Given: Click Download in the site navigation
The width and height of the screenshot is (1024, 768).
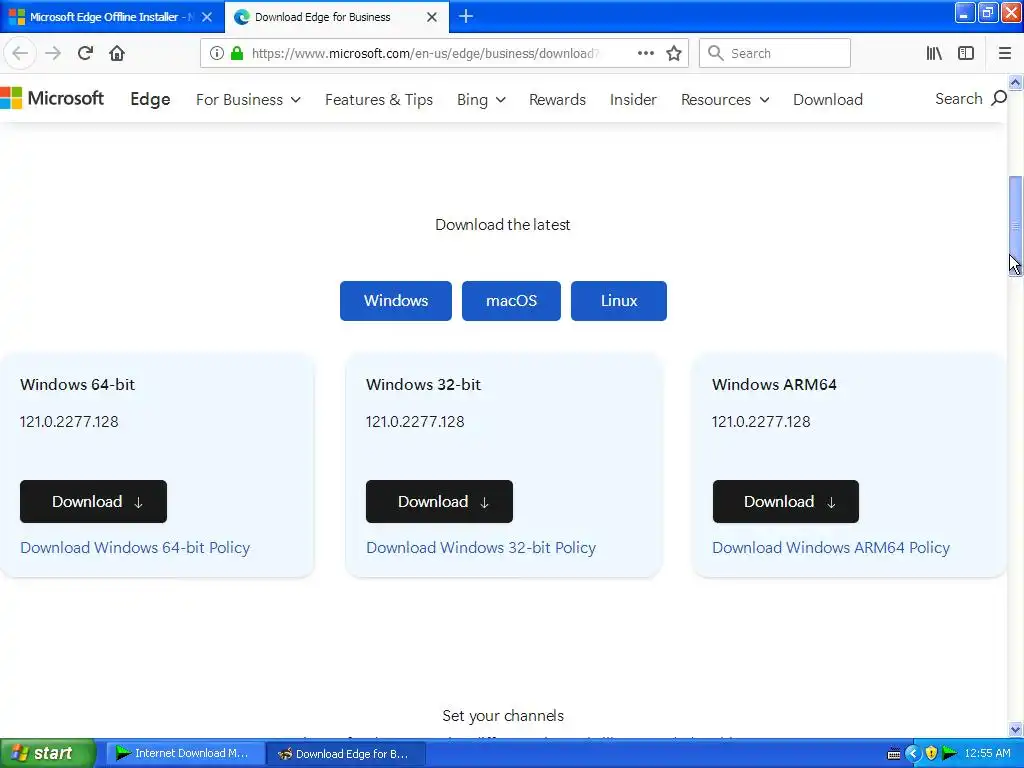Looking at the screenshot, I should 827,99.
